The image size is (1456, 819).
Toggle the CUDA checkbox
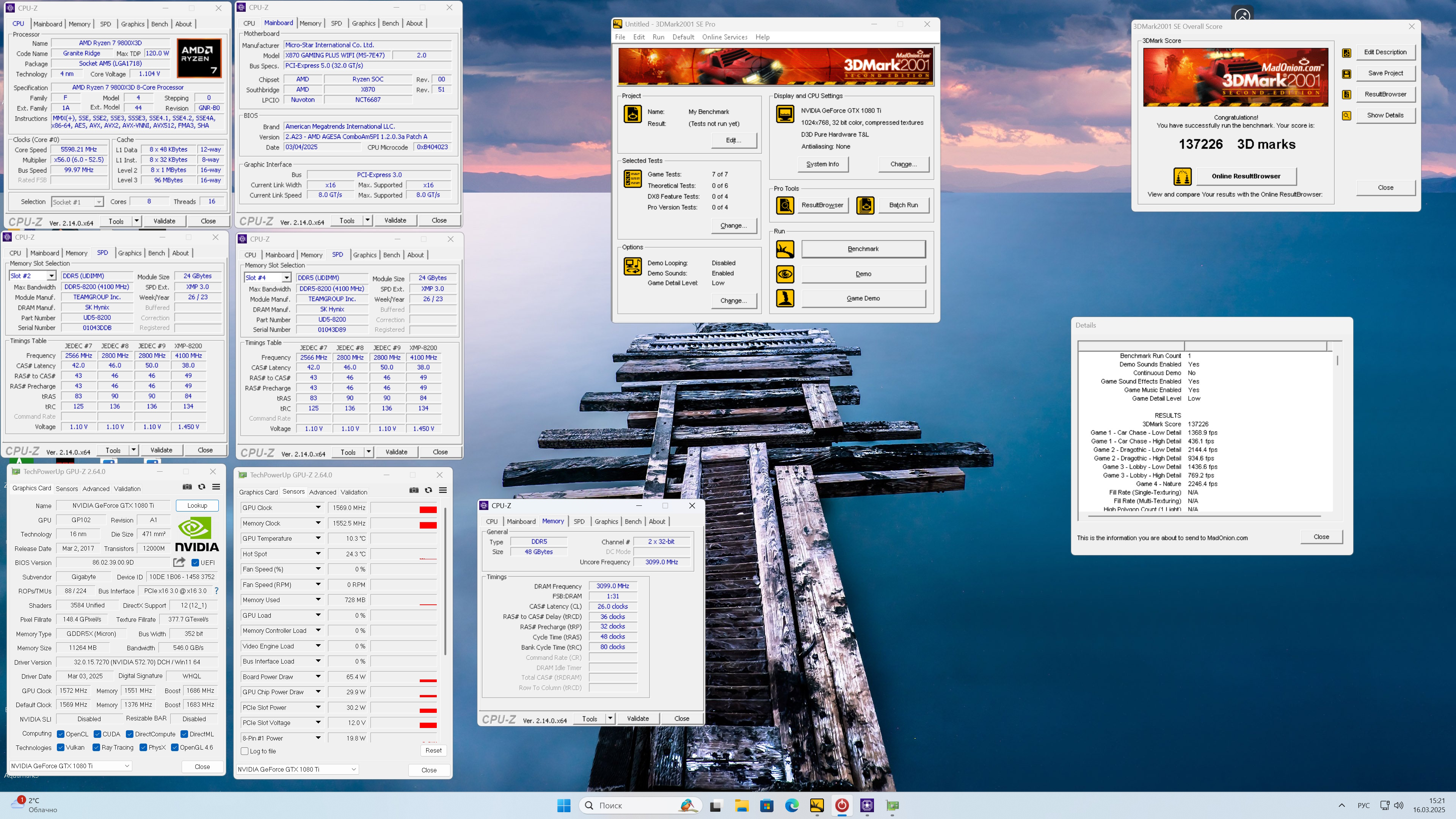point(97,734)
